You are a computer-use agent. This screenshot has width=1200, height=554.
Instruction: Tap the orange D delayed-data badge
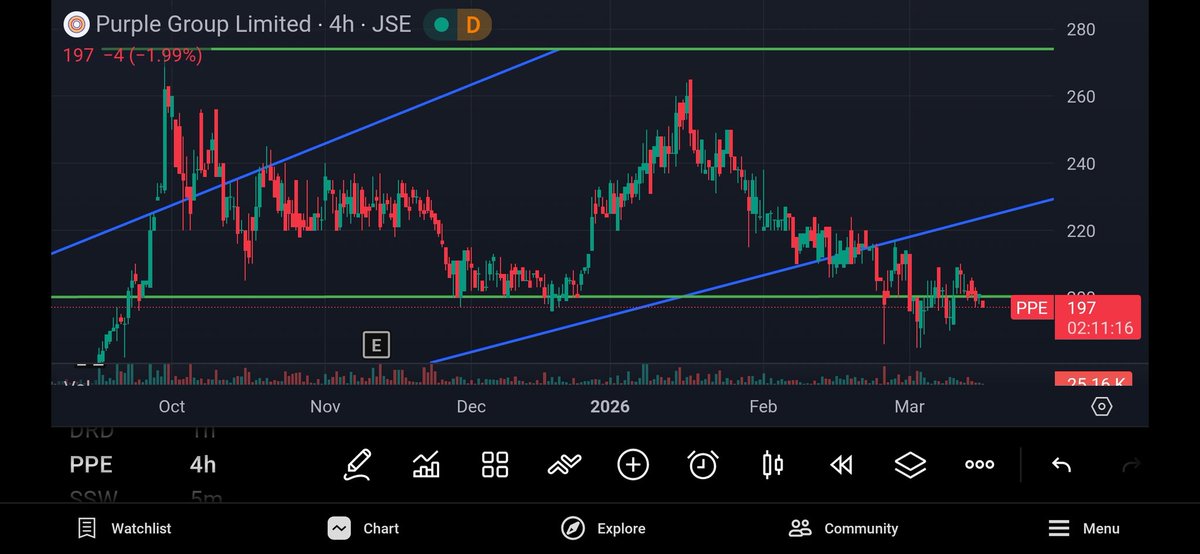(x=473, y=24)
